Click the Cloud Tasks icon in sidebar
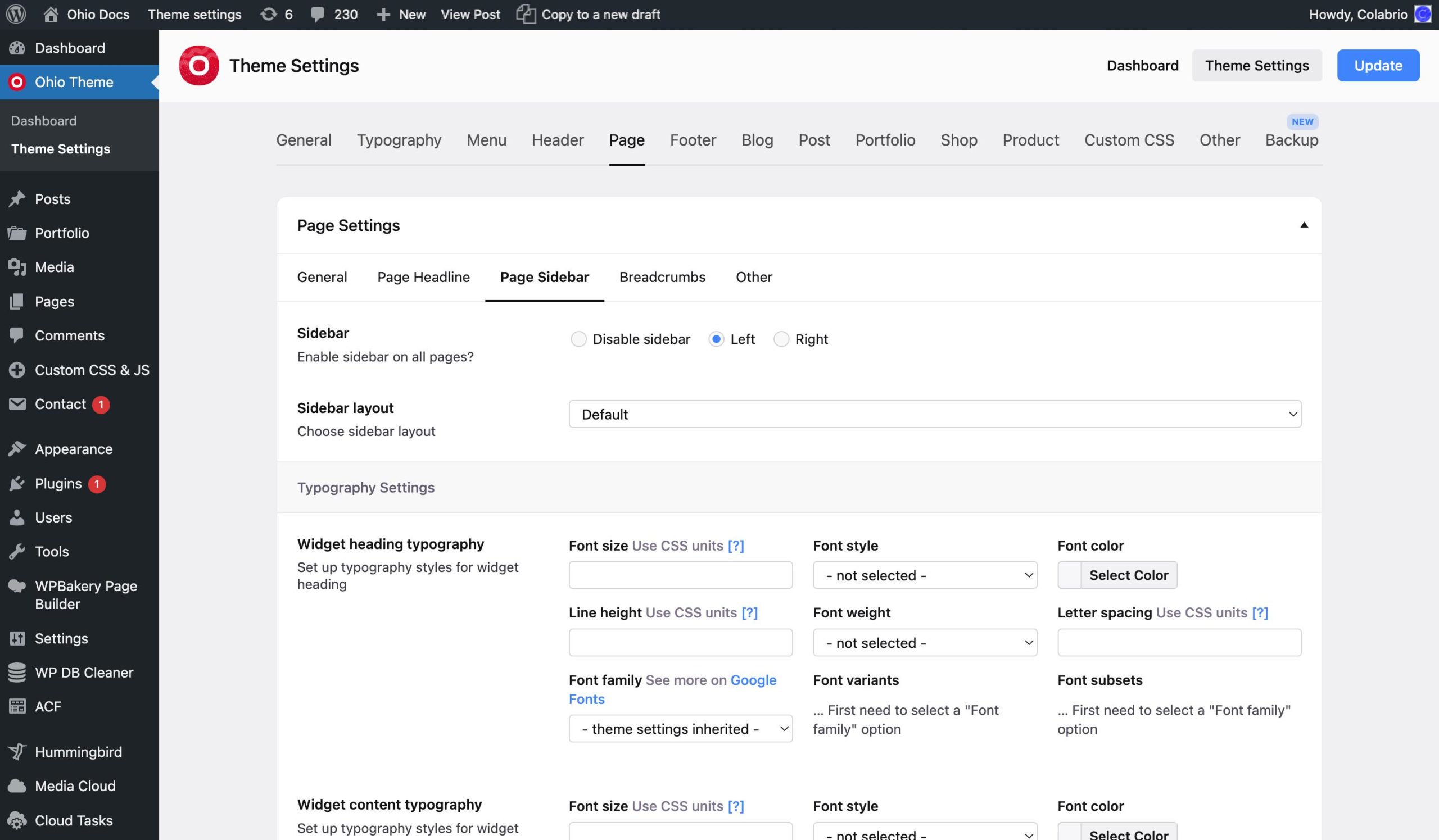This screenshot has width=1439, height=840. (17, 820)
